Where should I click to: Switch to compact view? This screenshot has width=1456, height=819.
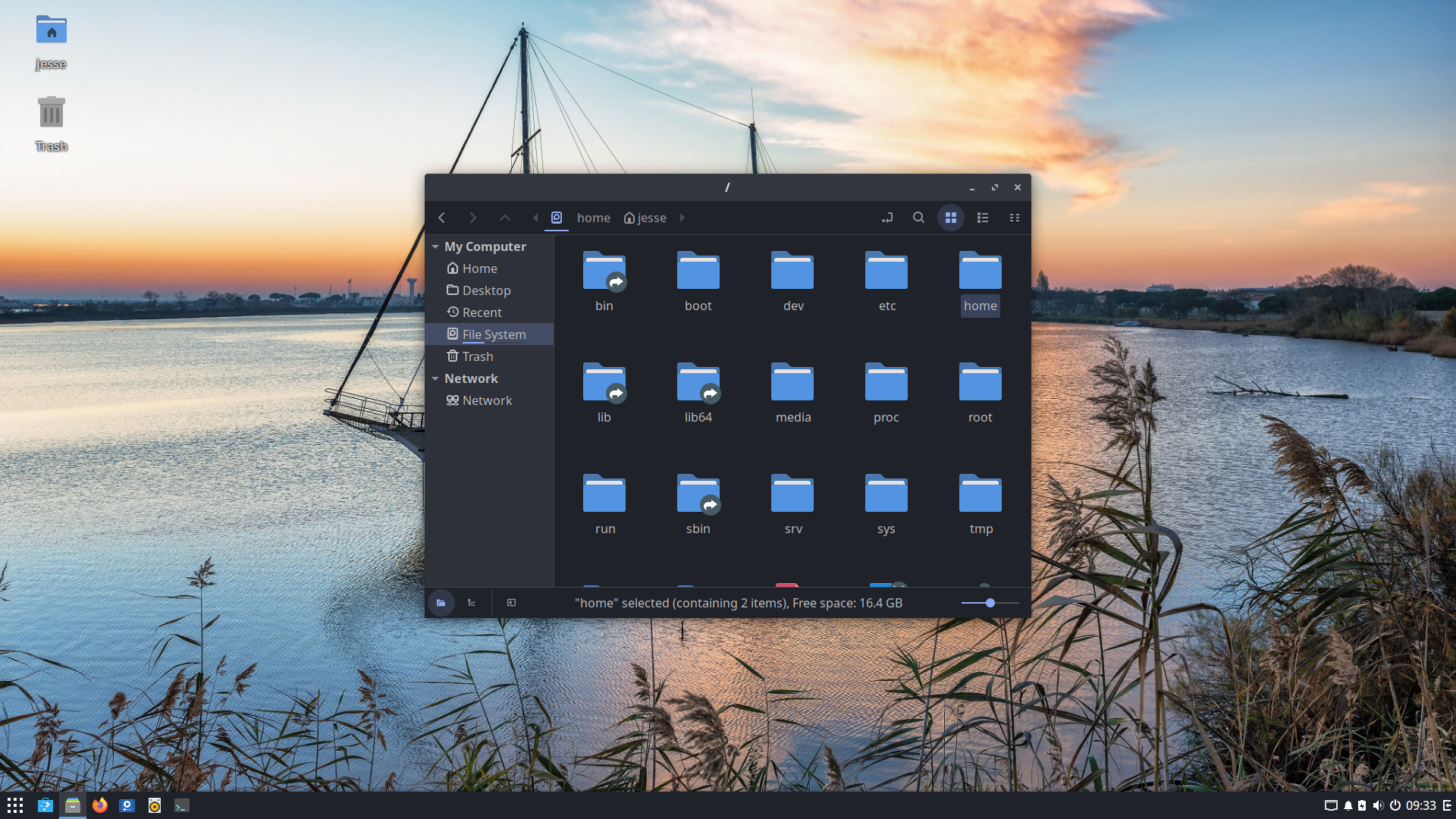tap(1015, 218)
